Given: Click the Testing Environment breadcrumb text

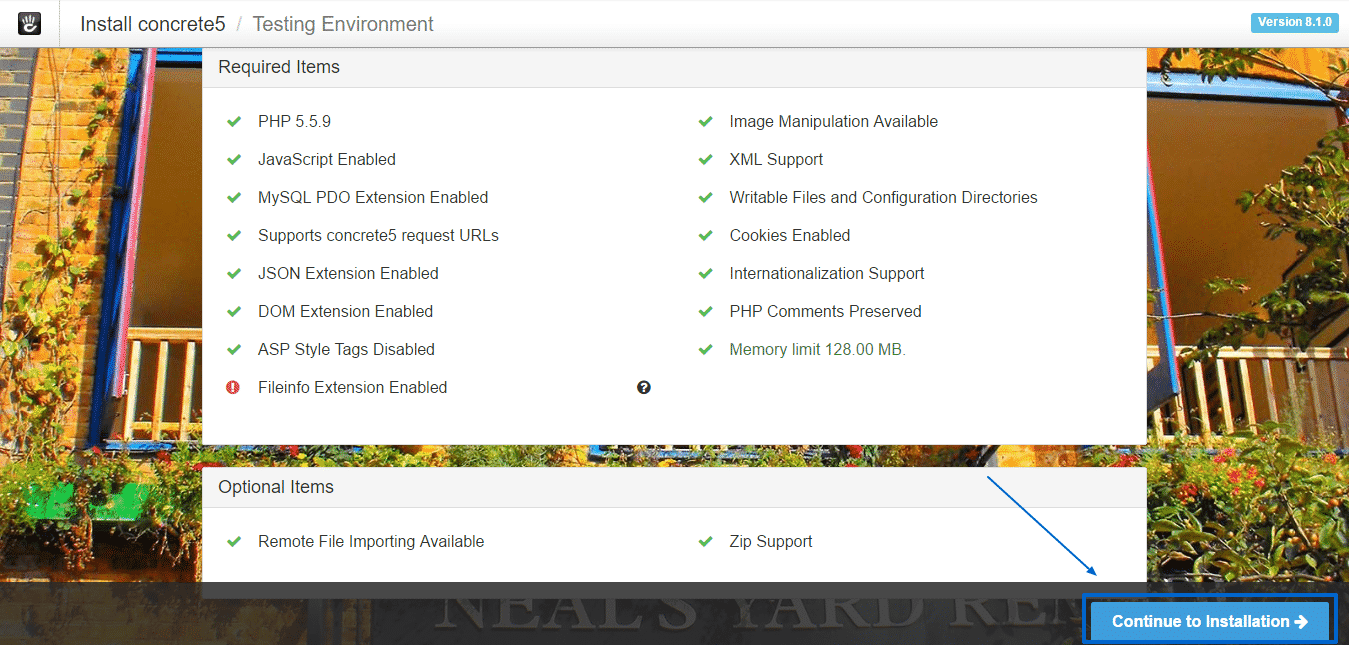Looking at the screenshot, I should click(x=342, y=24).
